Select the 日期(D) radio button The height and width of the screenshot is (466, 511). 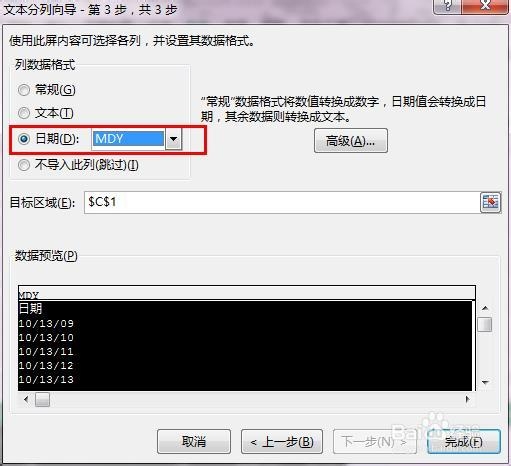point(24,139)
